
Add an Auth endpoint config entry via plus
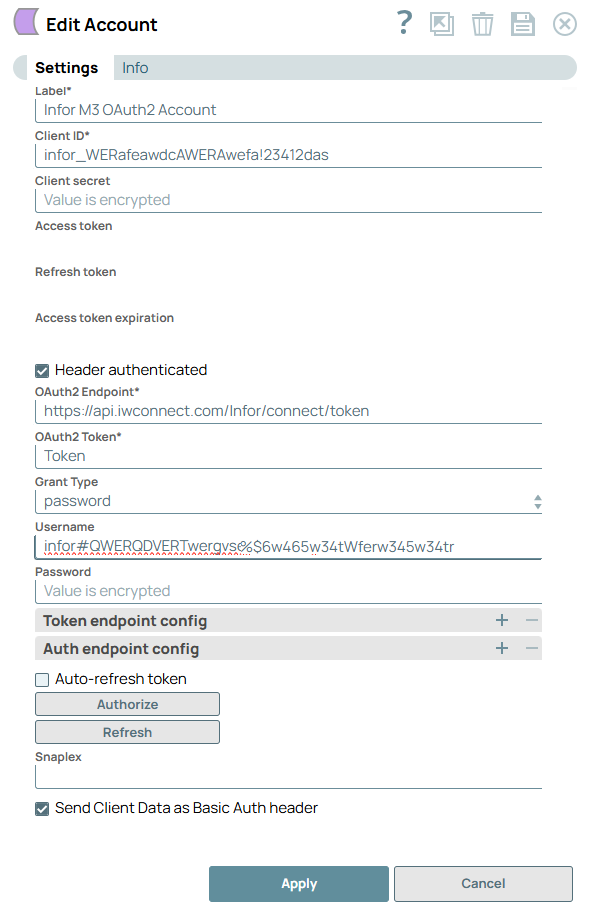pyautogui.click(x=501, y=648)
